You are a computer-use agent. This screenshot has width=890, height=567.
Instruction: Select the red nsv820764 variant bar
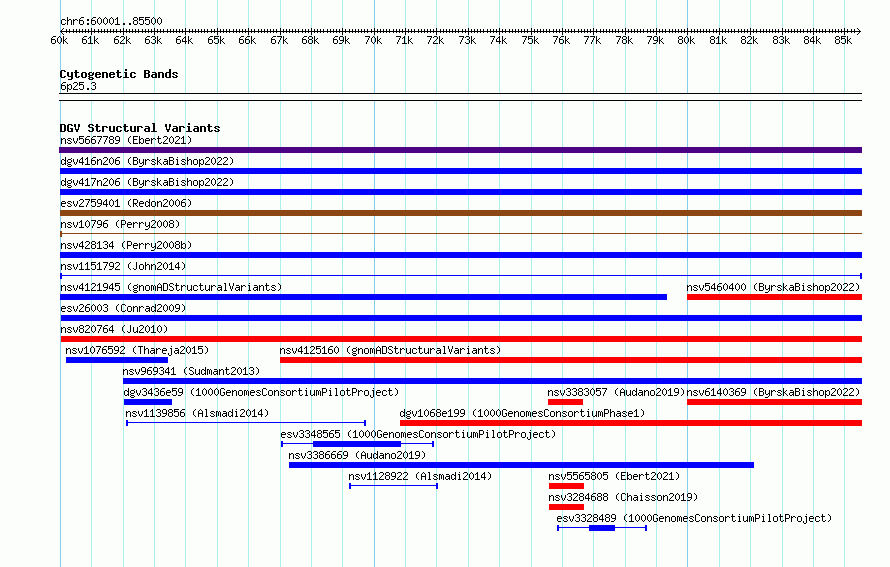pyautogui.click(x=461, y=339)
